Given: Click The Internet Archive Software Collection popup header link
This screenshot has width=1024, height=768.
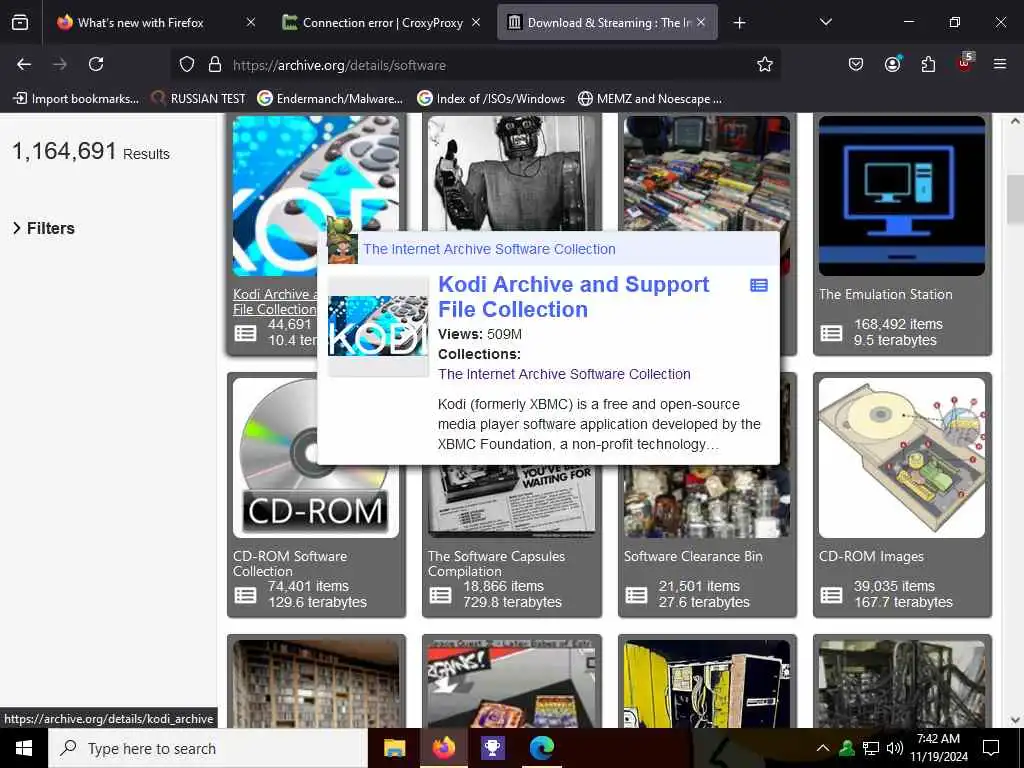Looking at the screenshot, I should click(489, 249).
